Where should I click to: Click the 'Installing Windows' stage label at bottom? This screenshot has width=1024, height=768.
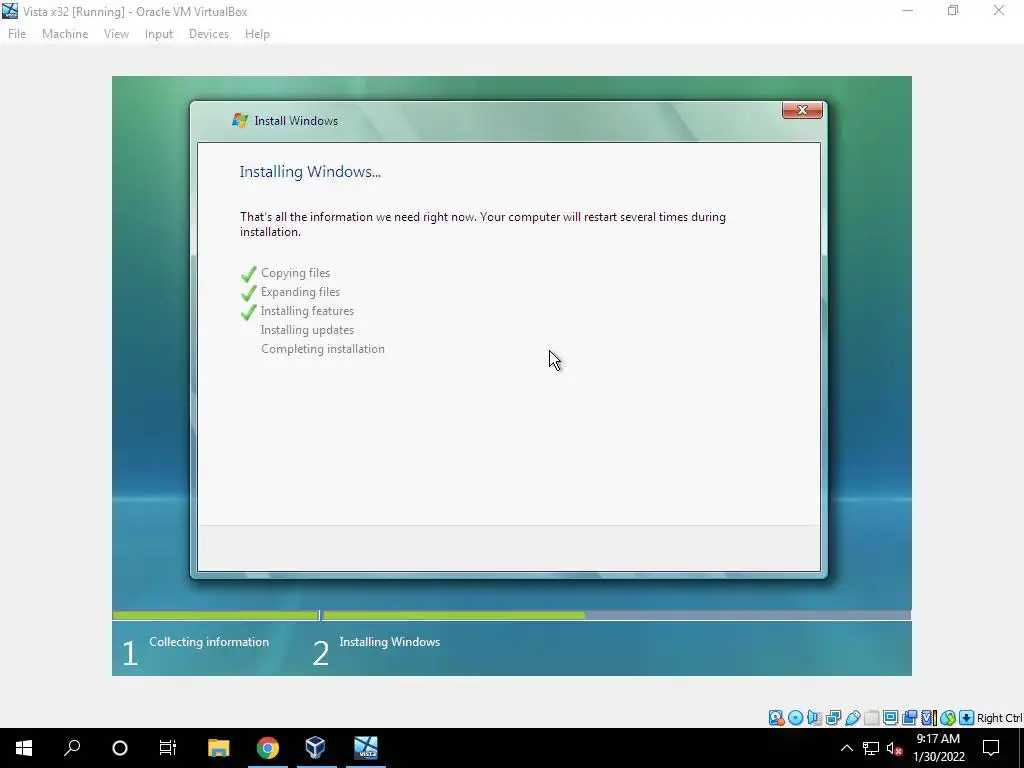(x=389, y=642)
